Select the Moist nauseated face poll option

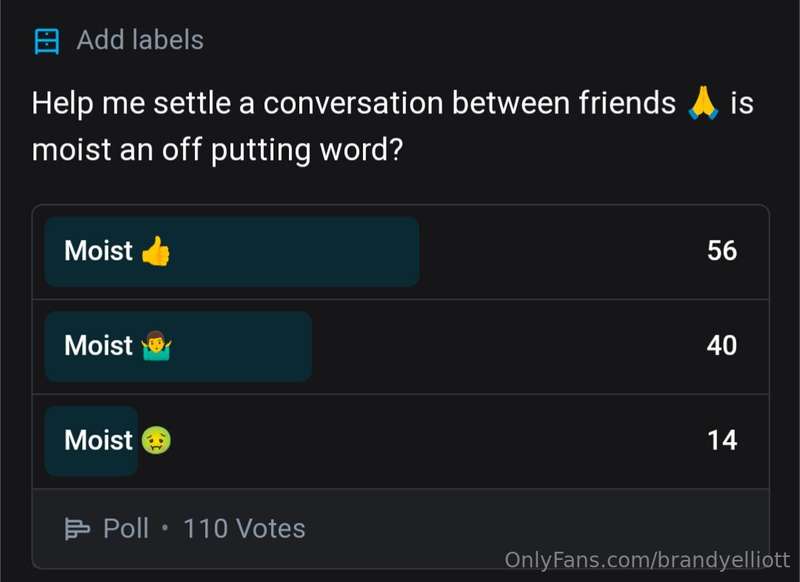click(401, 441)
